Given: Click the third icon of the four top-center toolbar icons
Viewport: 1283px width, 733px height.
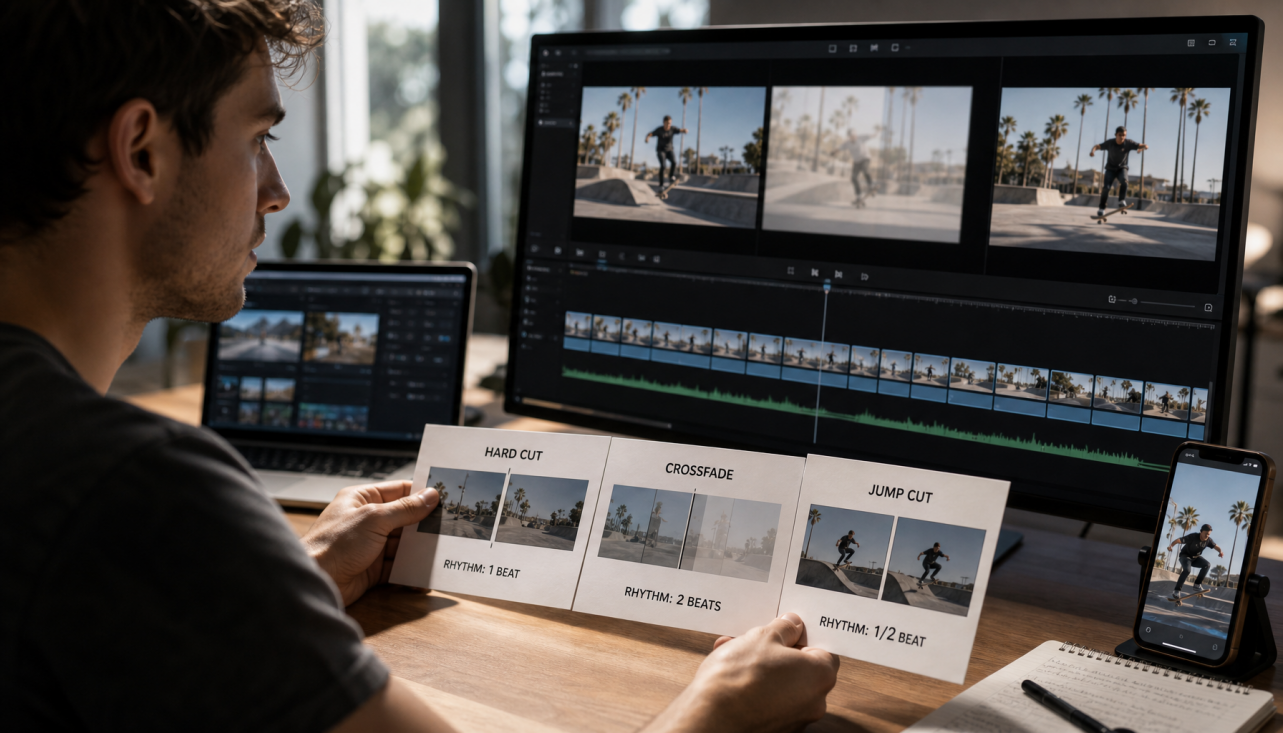Looking at the screenshot, I should point(874,47).
